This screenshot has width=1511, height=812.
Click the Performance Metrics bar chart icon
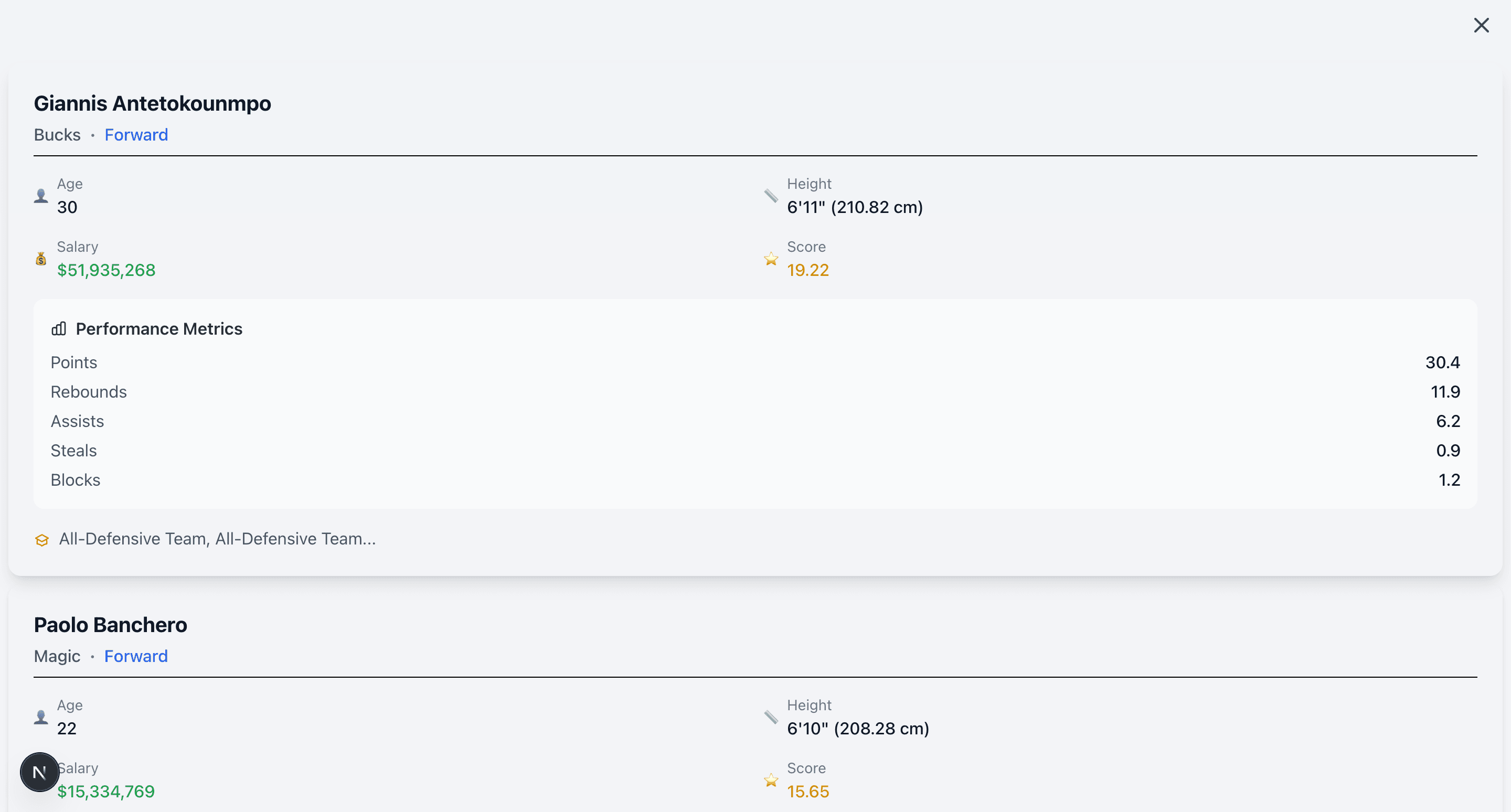[59, 329]
